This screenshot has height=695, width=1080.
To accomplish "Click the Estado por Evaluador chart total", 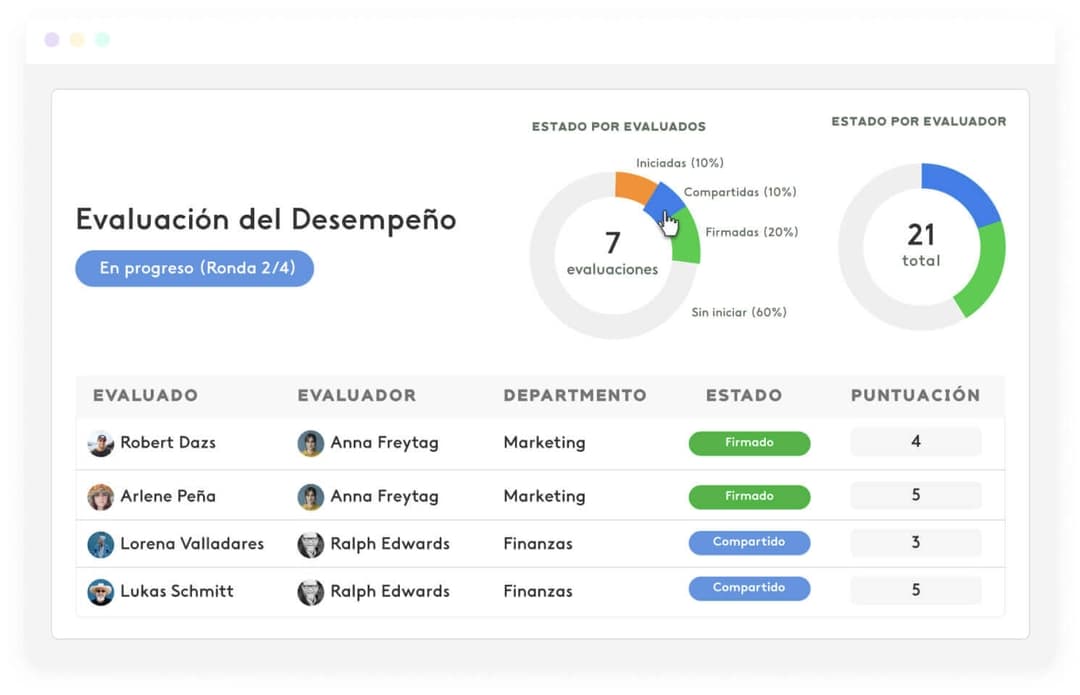I will 920,248.
